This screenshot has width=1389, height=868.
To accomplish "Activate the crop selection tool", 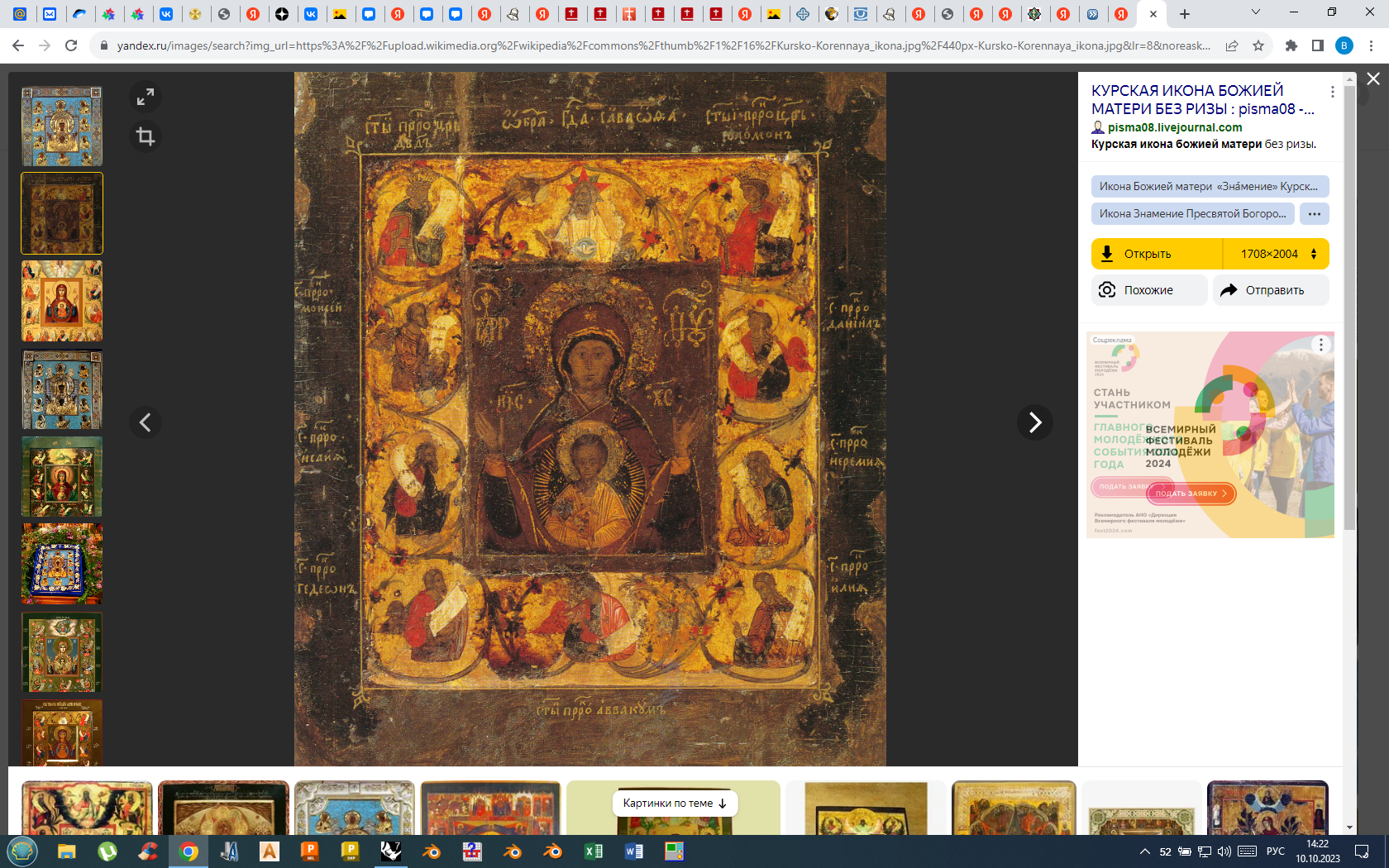I will point(146,136).
